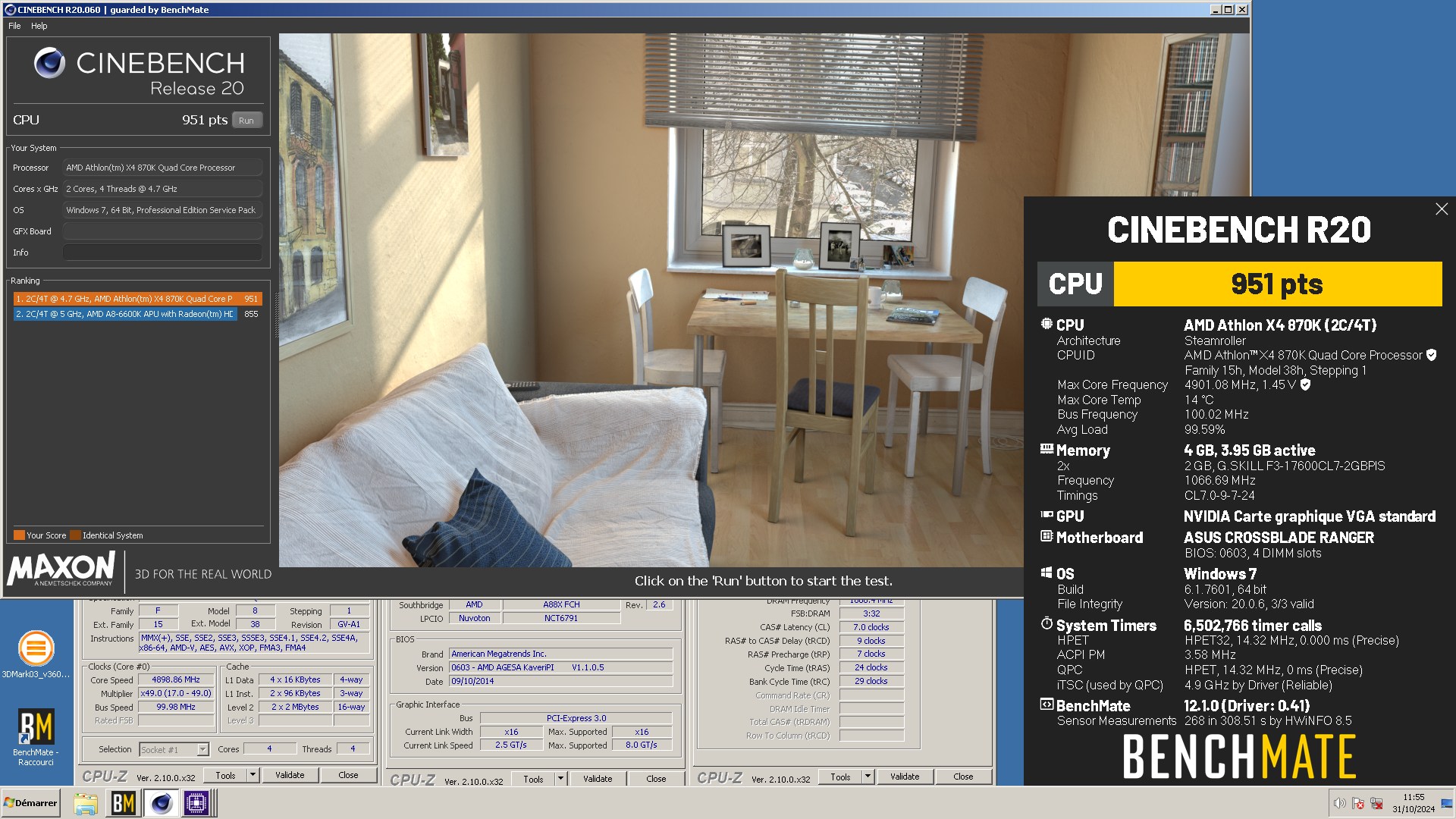Click the orange Your Score legend swatch

20,535
